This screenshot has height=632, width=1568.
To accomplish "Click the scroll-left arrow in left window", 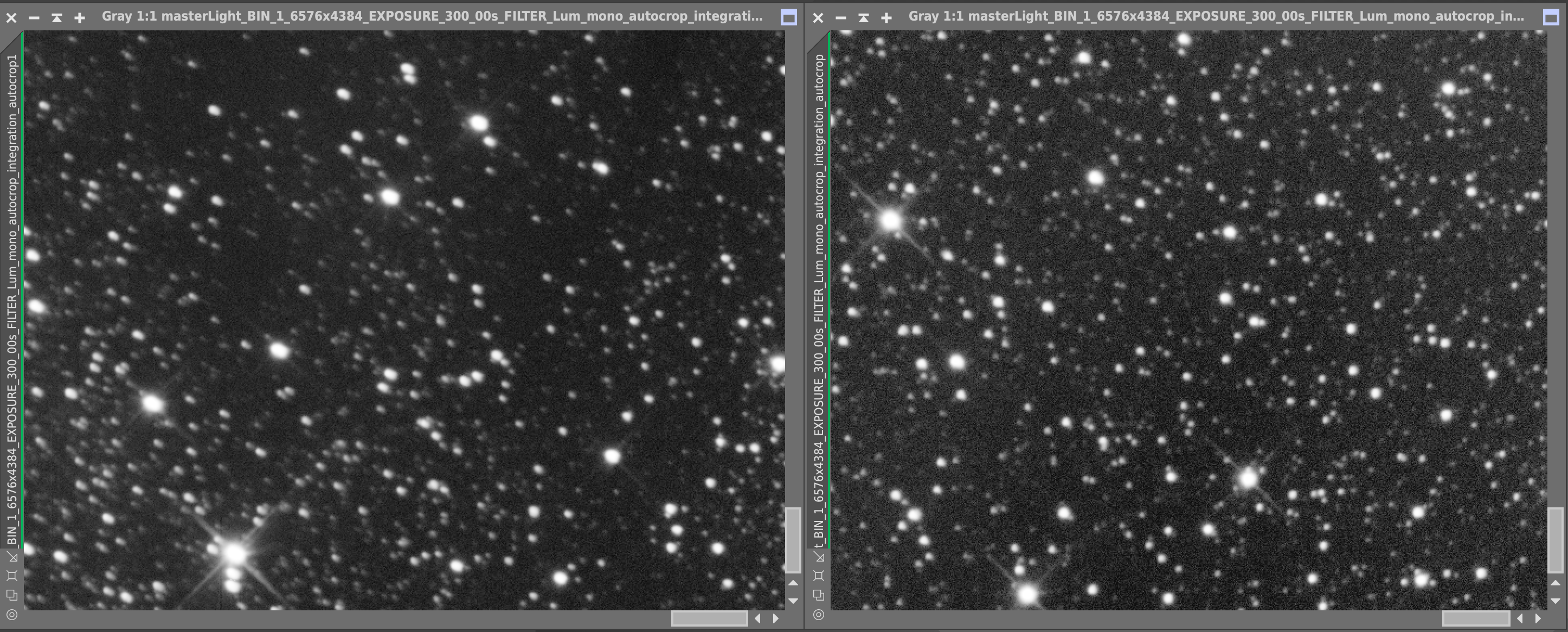I will (x=758, y=618).
